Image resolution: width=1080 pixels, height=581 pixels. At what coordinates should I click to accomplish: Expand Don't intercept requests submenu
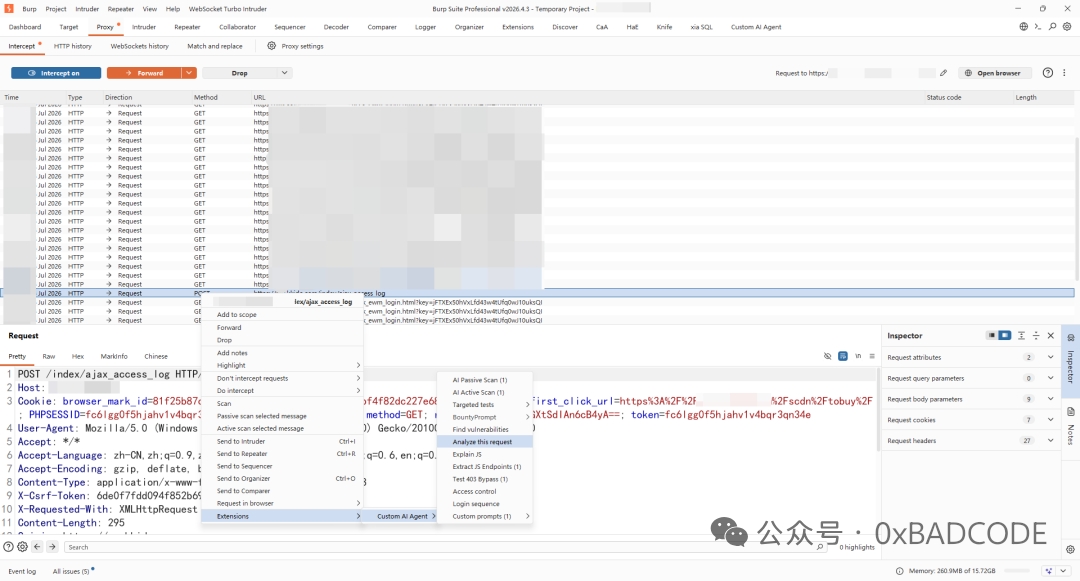point(282,378)
